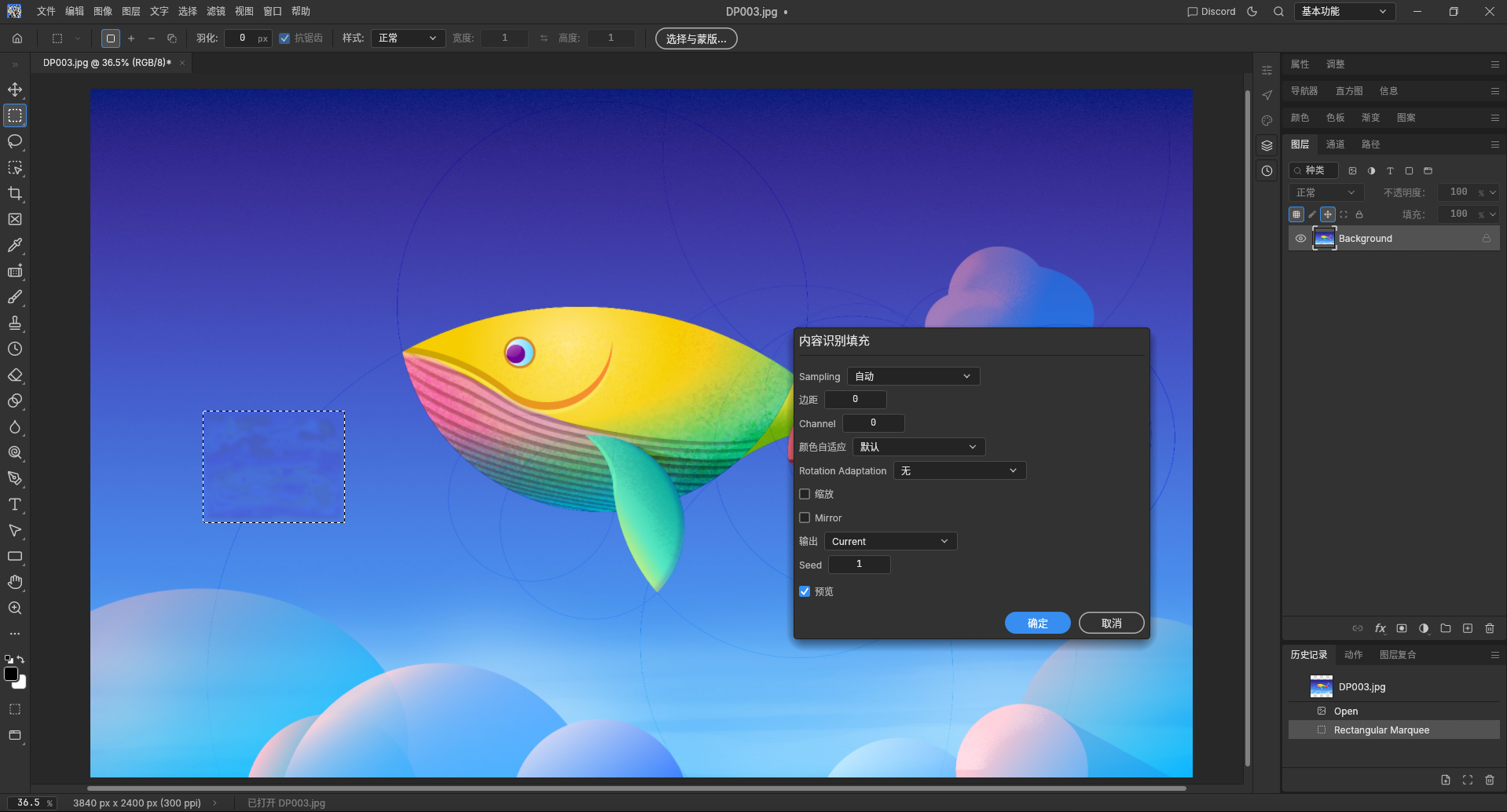Click the Discord link

pos(1211,12)
